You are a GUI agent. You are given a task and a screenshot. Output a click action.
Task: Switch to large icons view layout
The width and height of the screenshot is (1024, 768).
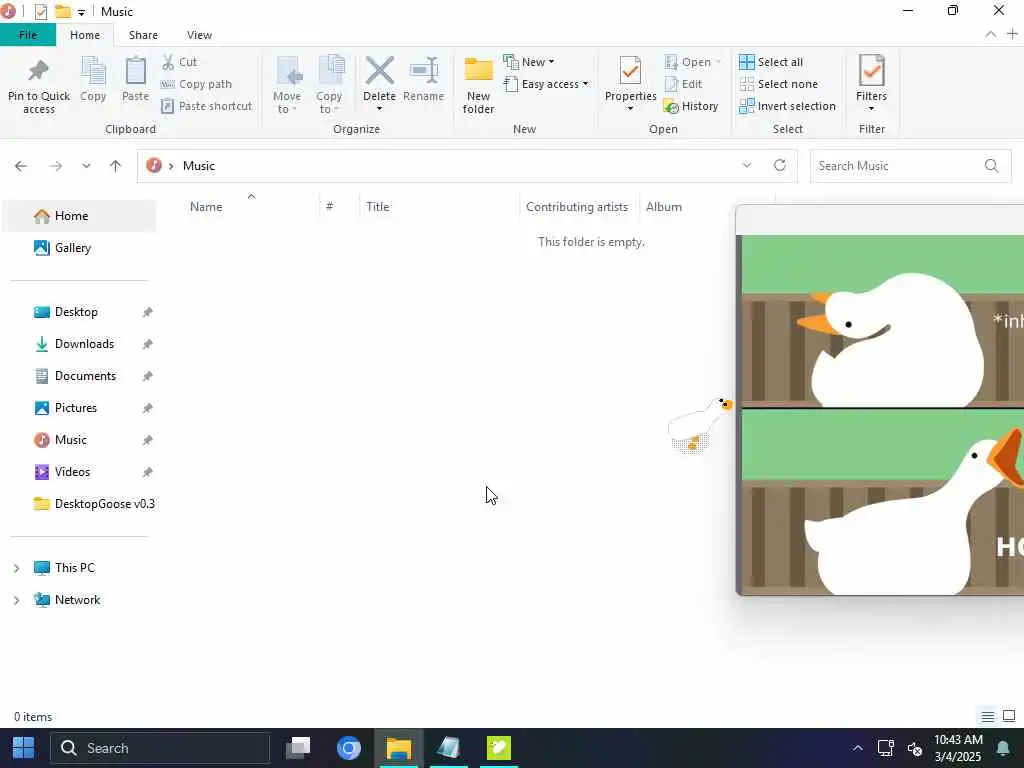(1009, 716)
